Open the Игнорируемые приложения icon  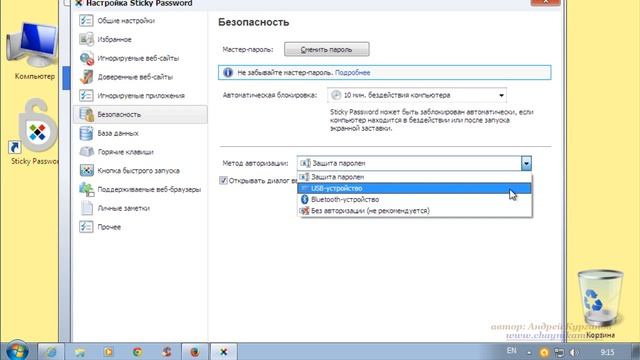pyautogui.click(x=86, y=96)
